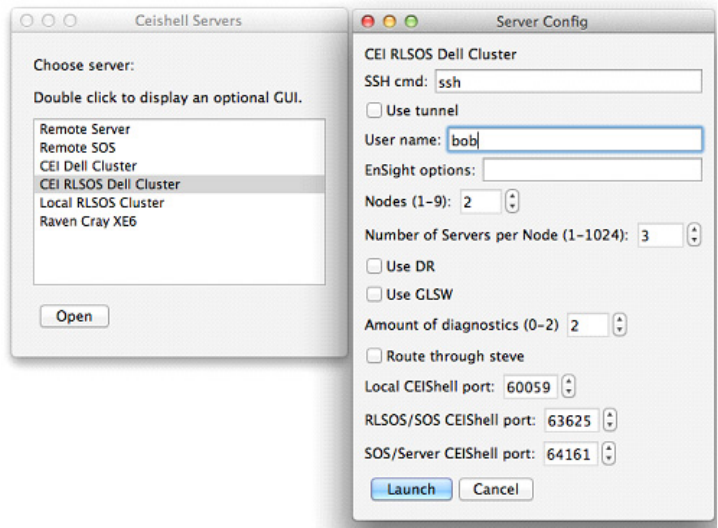Select Remote Server in the server list
The image size is (718, 528).
pos(85,130)
